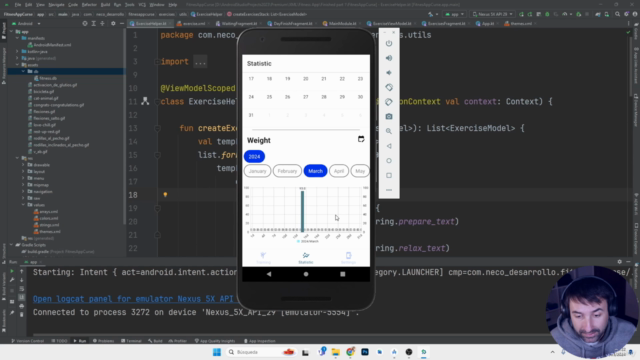Toggle scroll to end icon in Run panel
The height and width of the screenshot is (360, 640).
pos(22,297)
